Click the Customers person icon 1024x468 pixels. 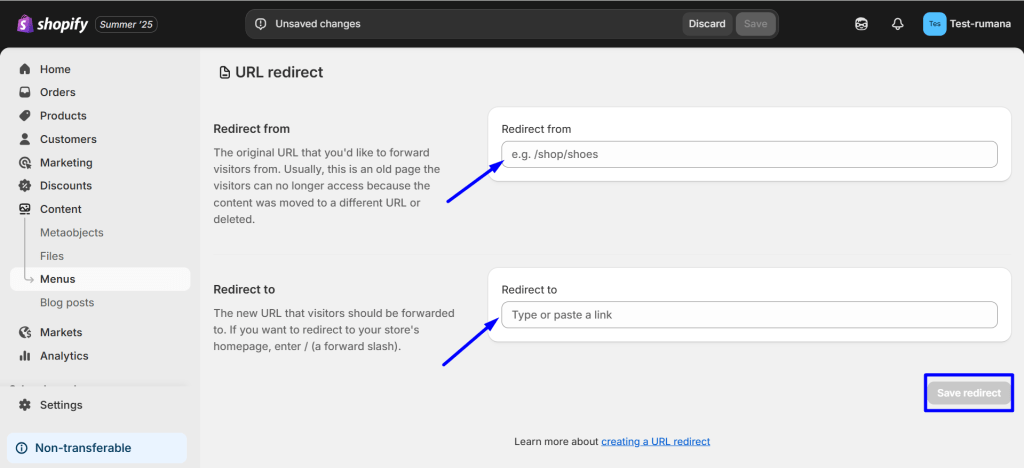click(x=25, y=139)
